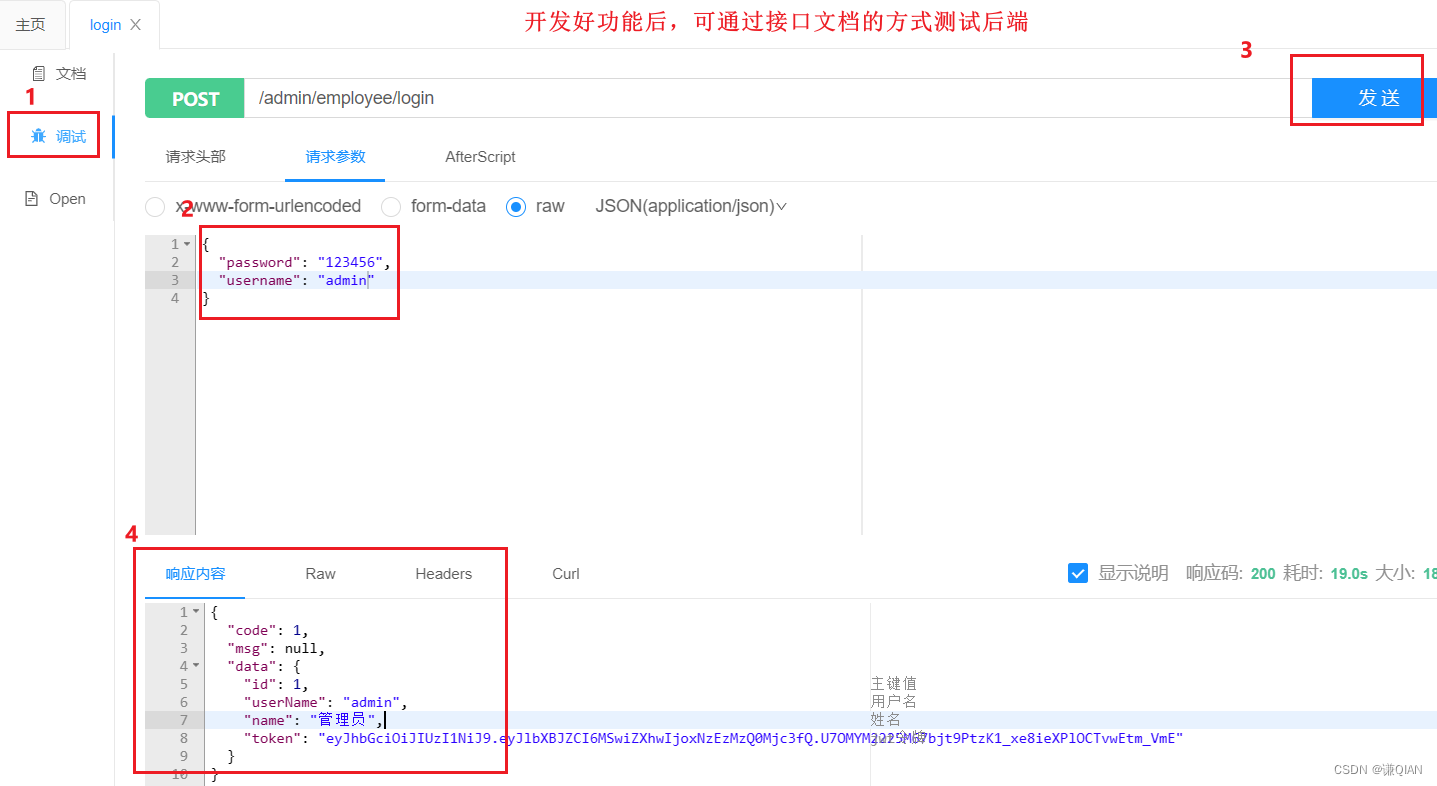Select the x-www-form-urlencoded radio button
The image size is (1437, 786).
click(x=155, y=207)
